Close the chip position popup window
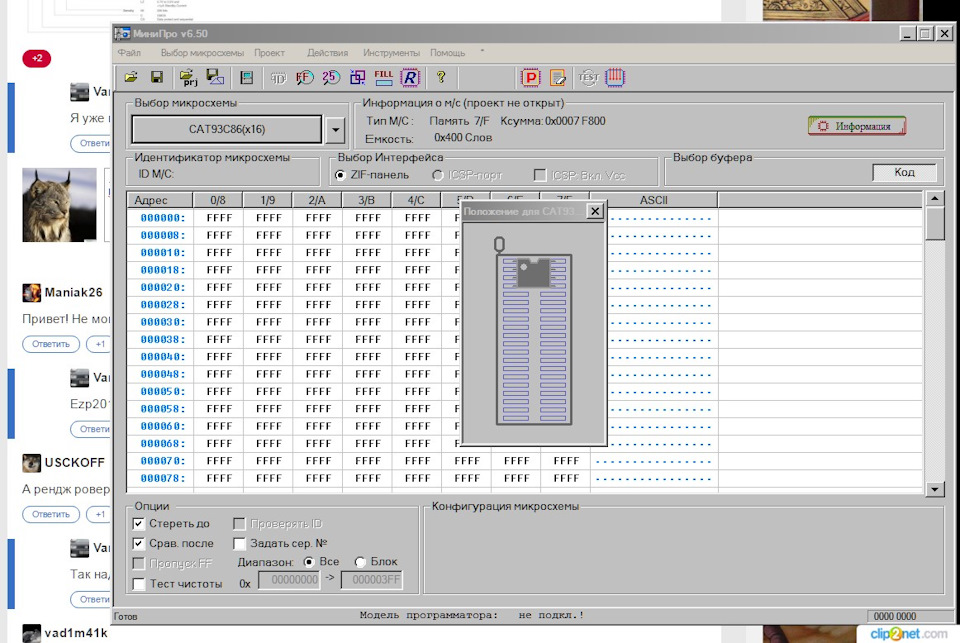This screenshot has height=643, width=960. point(595,211)
